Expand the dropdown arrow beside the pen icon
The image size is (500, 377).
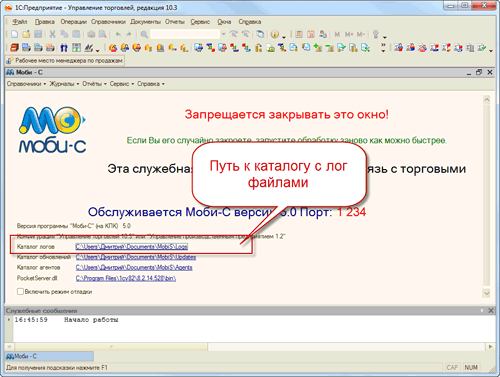tap(97, 50)
